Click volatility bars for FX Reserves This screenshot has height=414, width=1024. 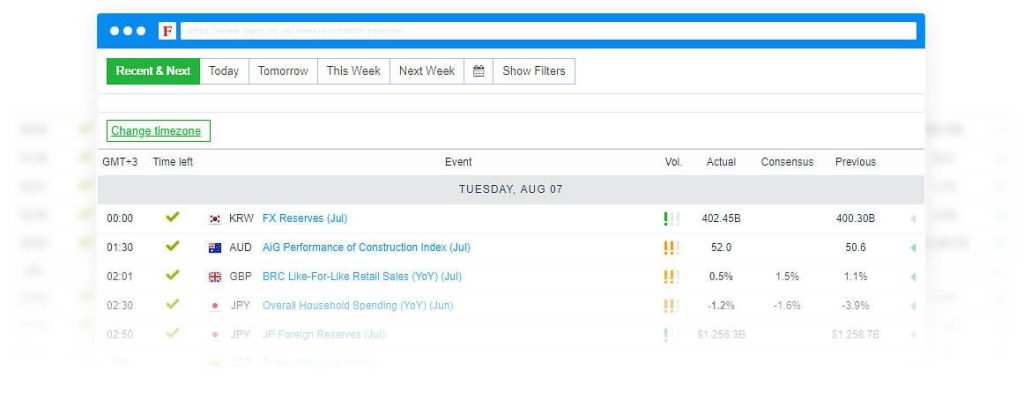point(671,219)
